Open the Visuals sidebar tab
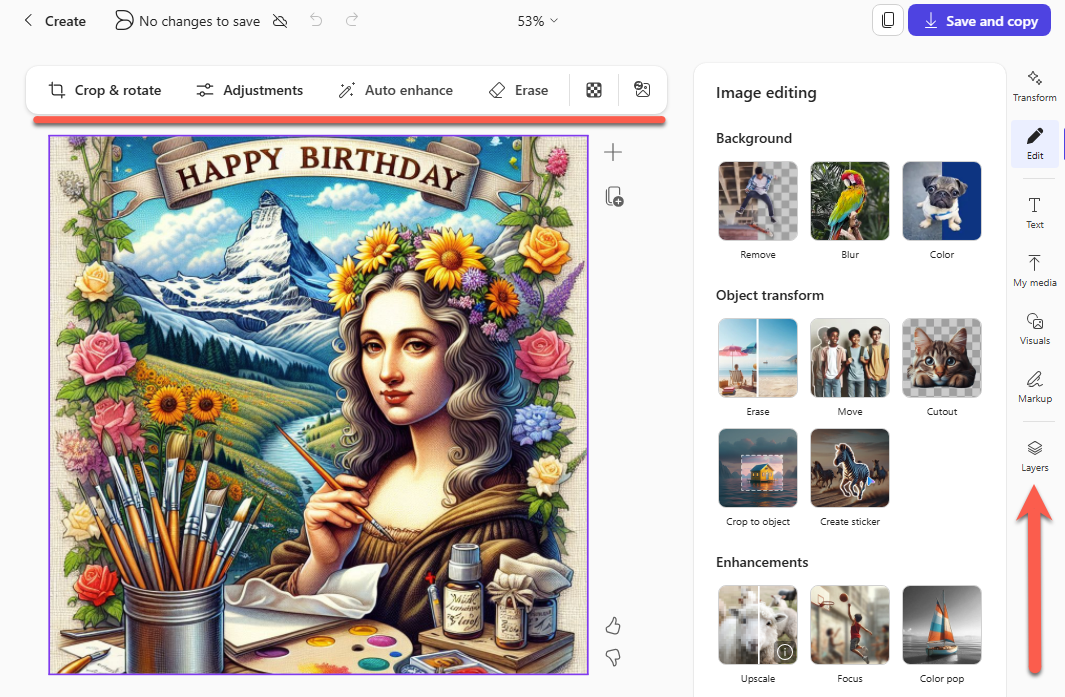 [1034, 329]
